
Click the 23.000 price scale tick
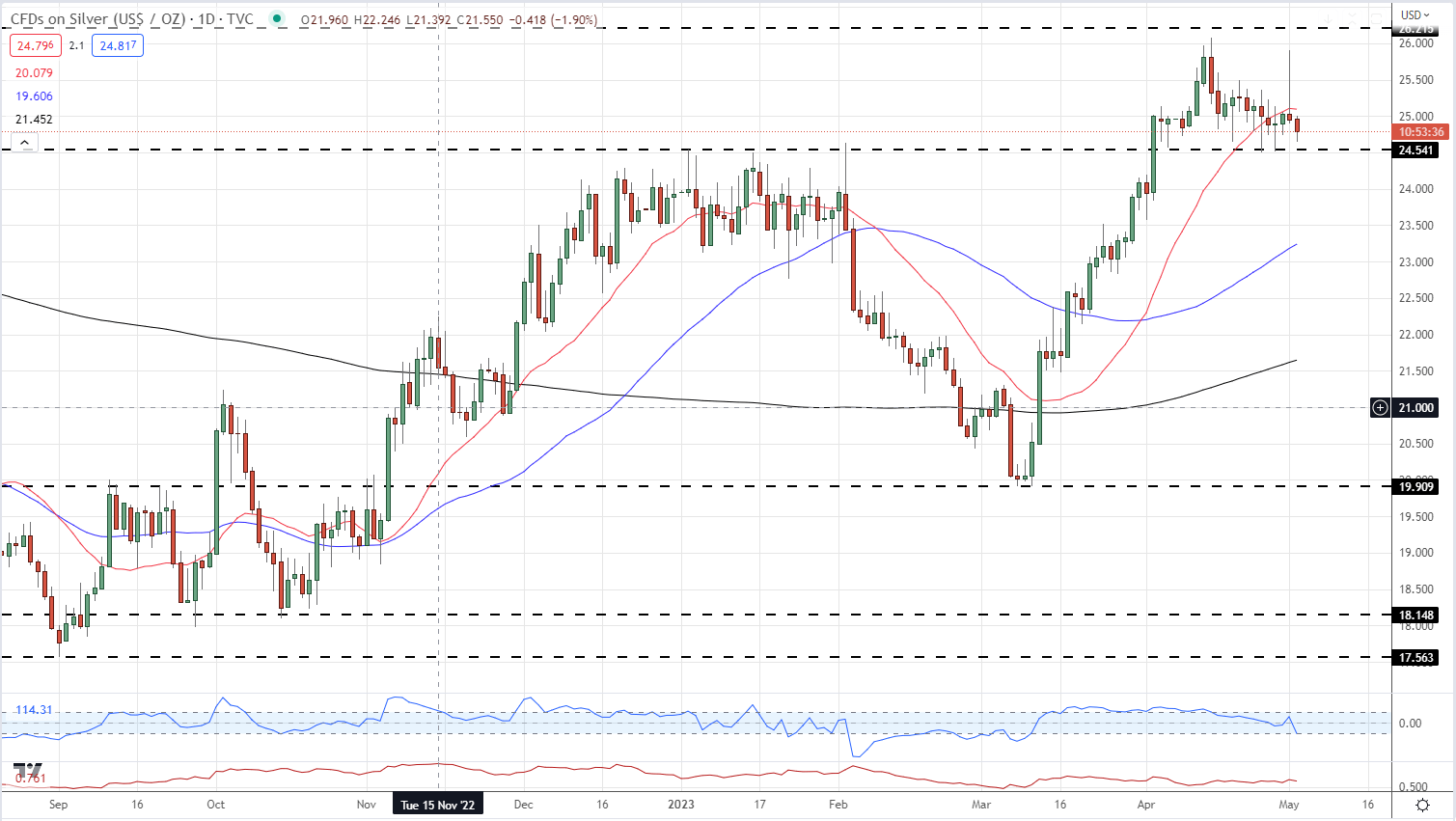(x=1415, y=262)
